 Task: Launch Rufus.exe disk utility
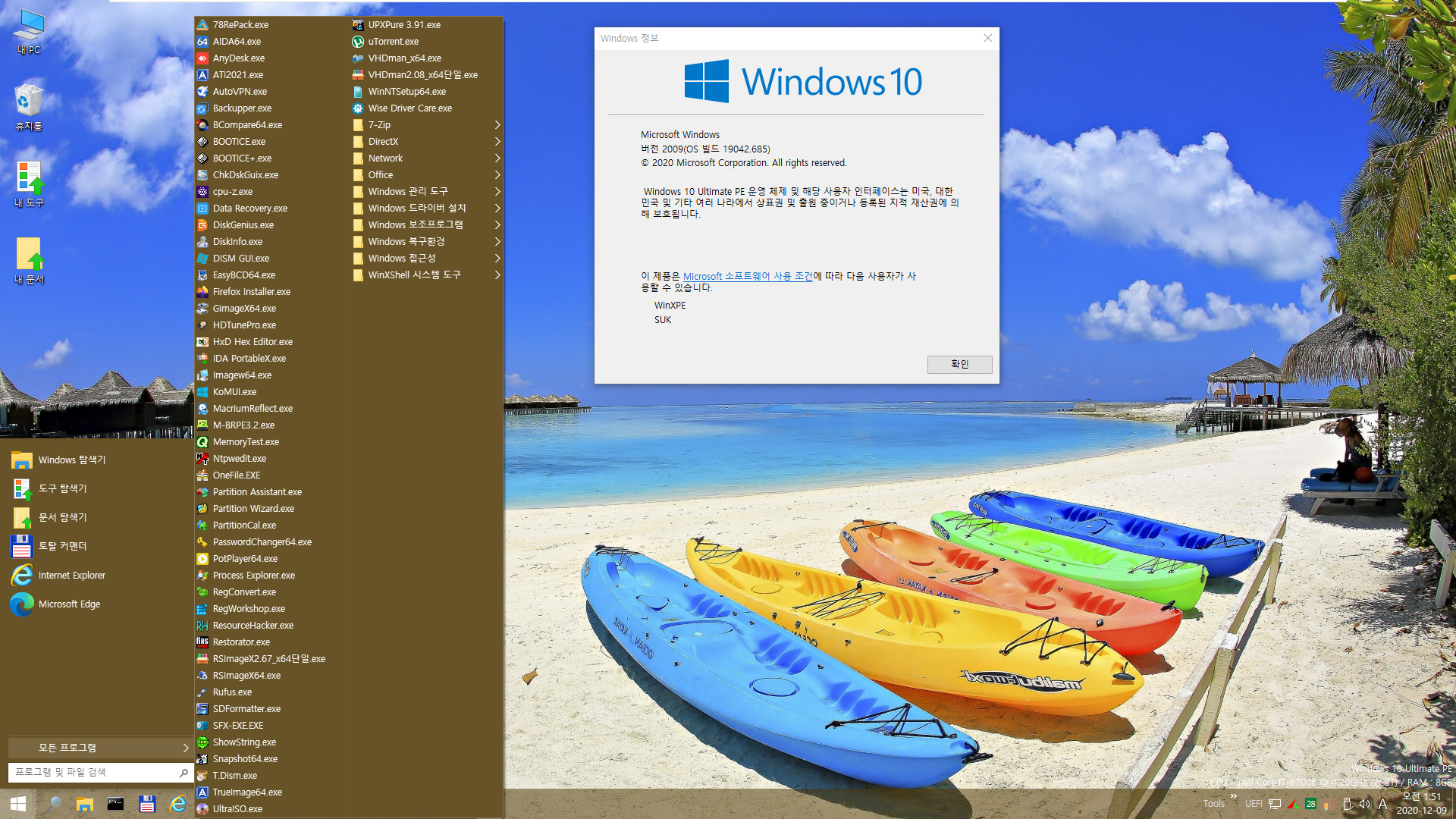point(233,692)
